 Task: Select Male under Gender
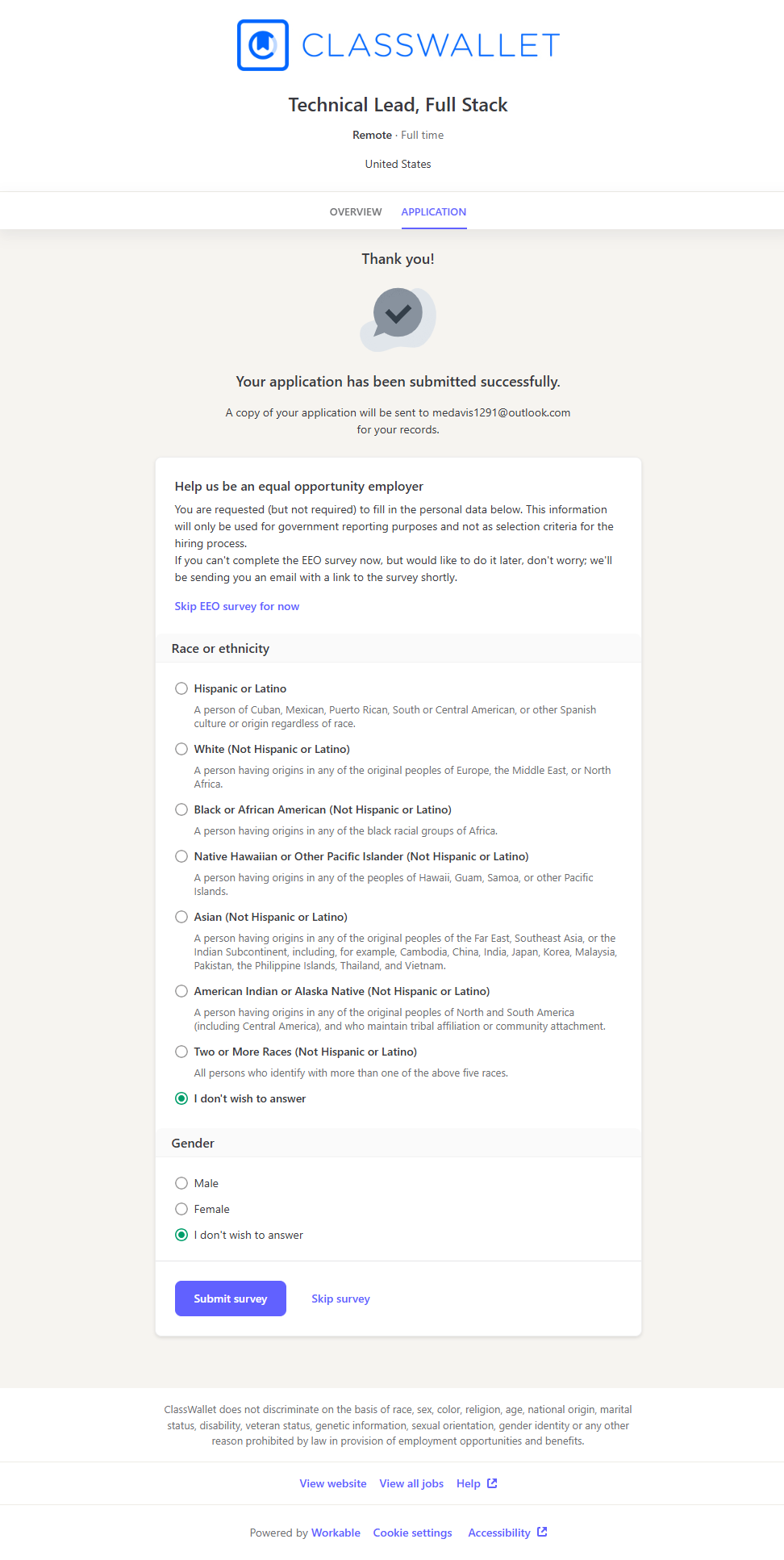click(x=181, y=1183)
